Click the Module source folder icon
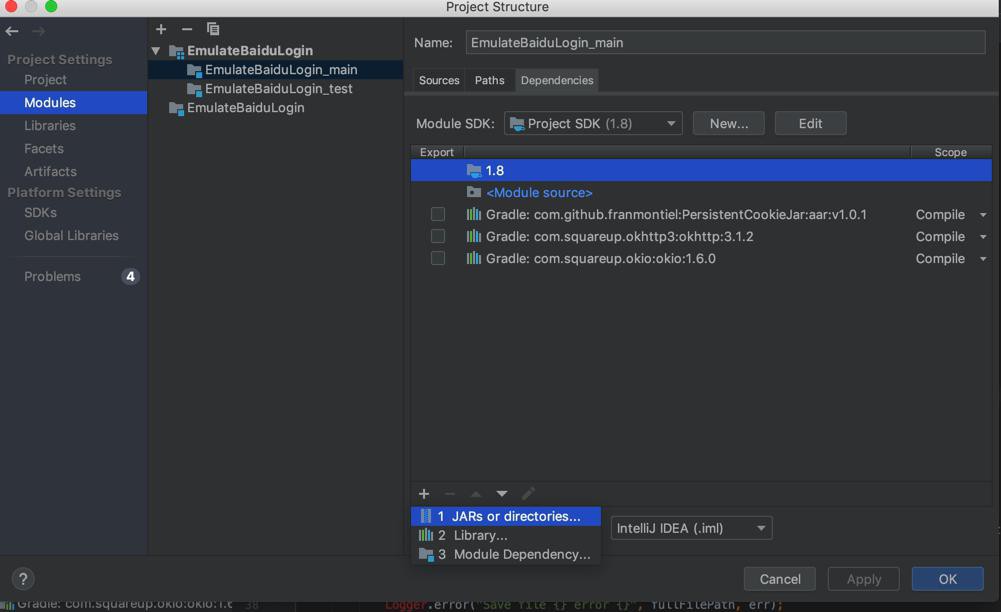The height and width of the screenshot is (612, 1001). (x=474, y=192)
